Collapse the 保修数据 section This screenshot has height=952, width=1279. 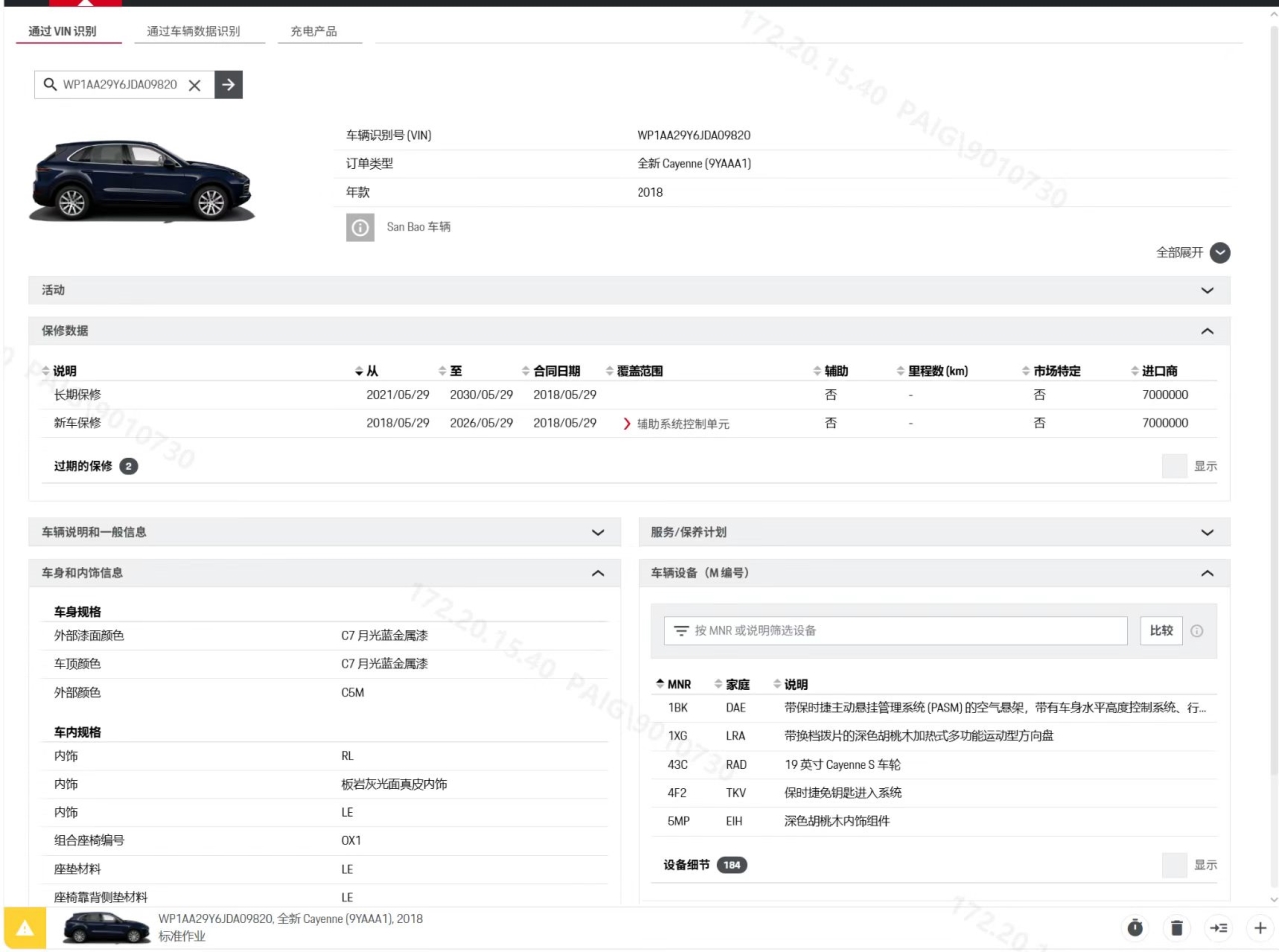point(1207,331)
